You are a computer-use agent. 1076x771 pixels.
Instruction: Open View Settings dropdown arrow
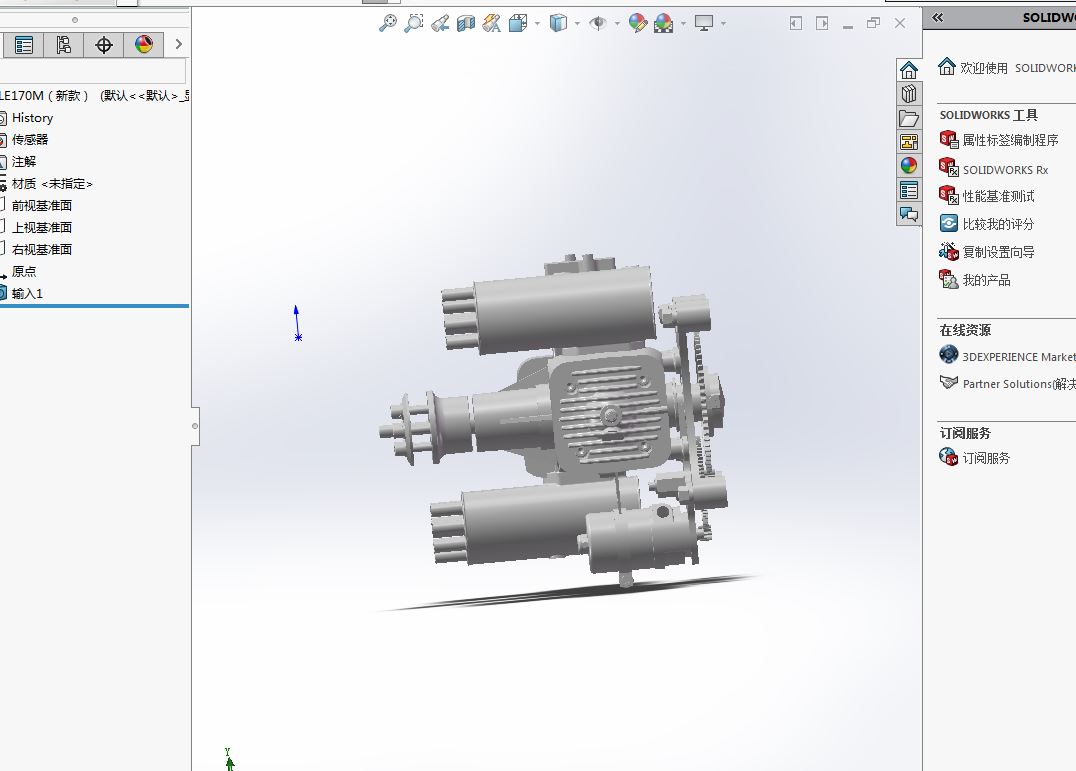[723, 24]
